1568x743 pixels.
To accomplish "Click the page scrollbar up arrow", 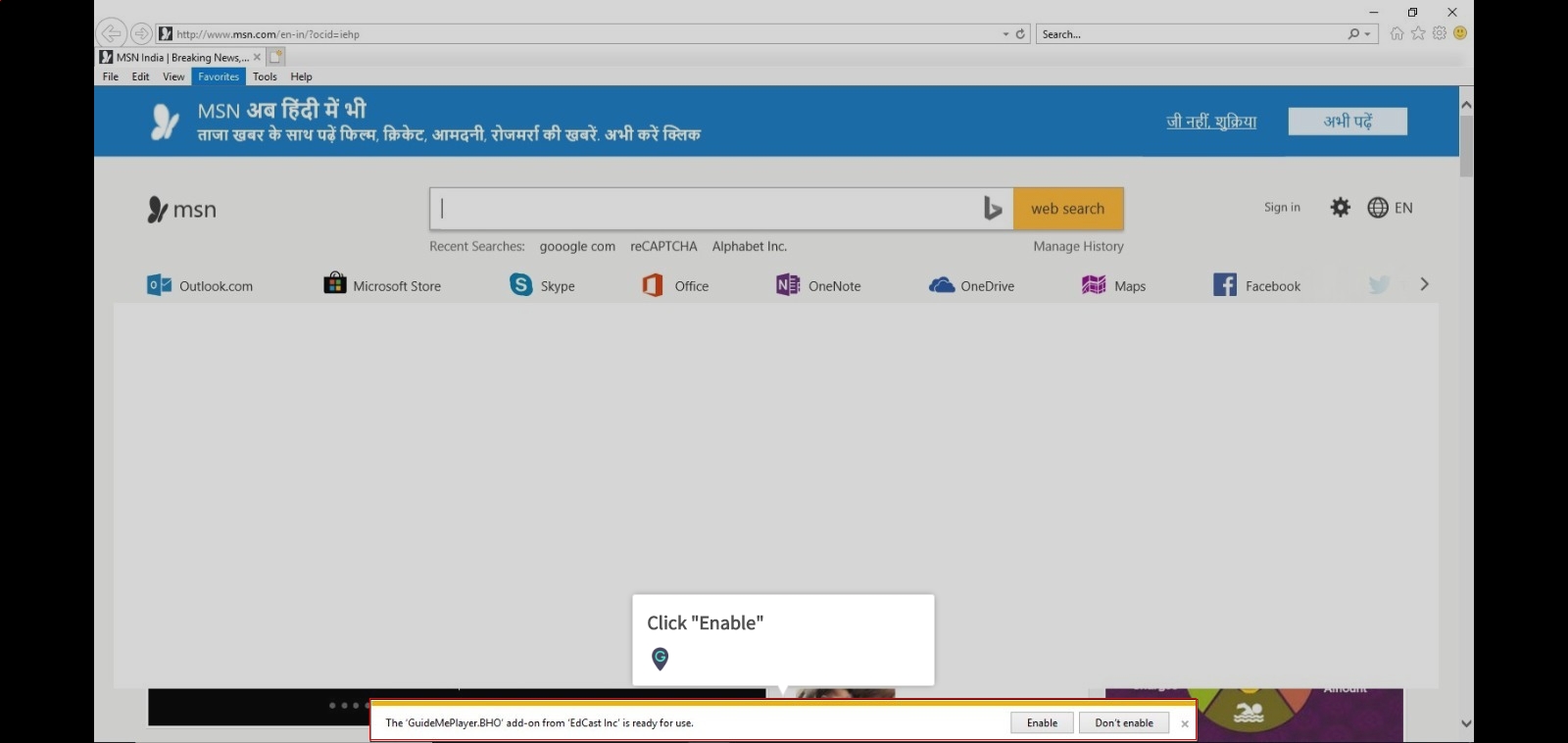I will (1466, 104).
